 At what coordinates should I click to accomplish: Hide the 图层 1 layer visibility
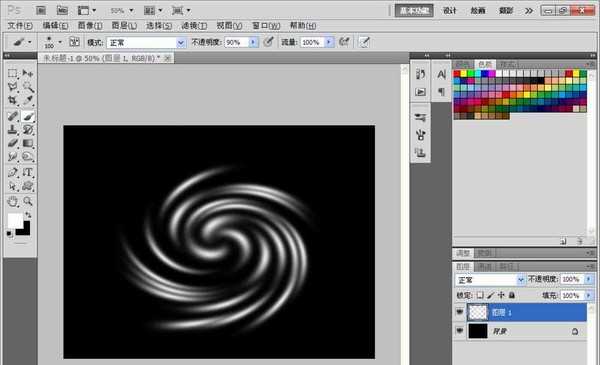click(x=460, y=313)
